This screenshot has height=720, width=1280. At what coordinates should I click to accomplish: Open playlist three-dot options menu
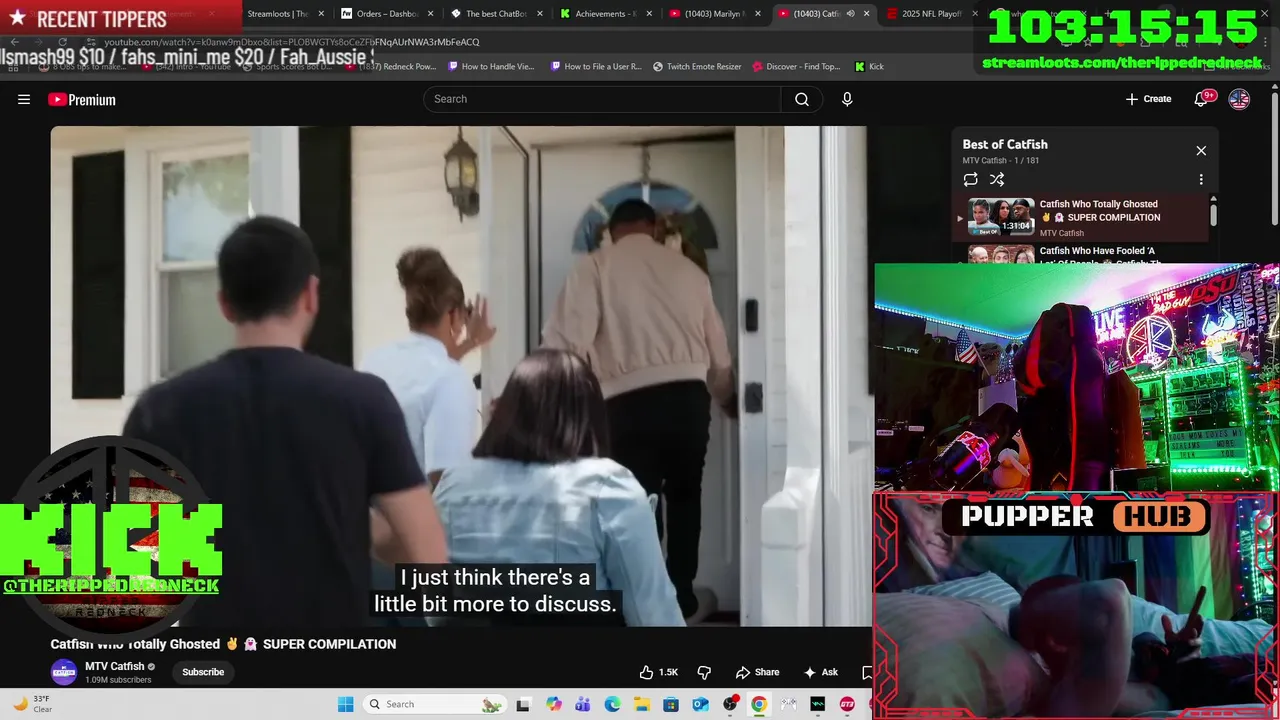pos(1201,180)
